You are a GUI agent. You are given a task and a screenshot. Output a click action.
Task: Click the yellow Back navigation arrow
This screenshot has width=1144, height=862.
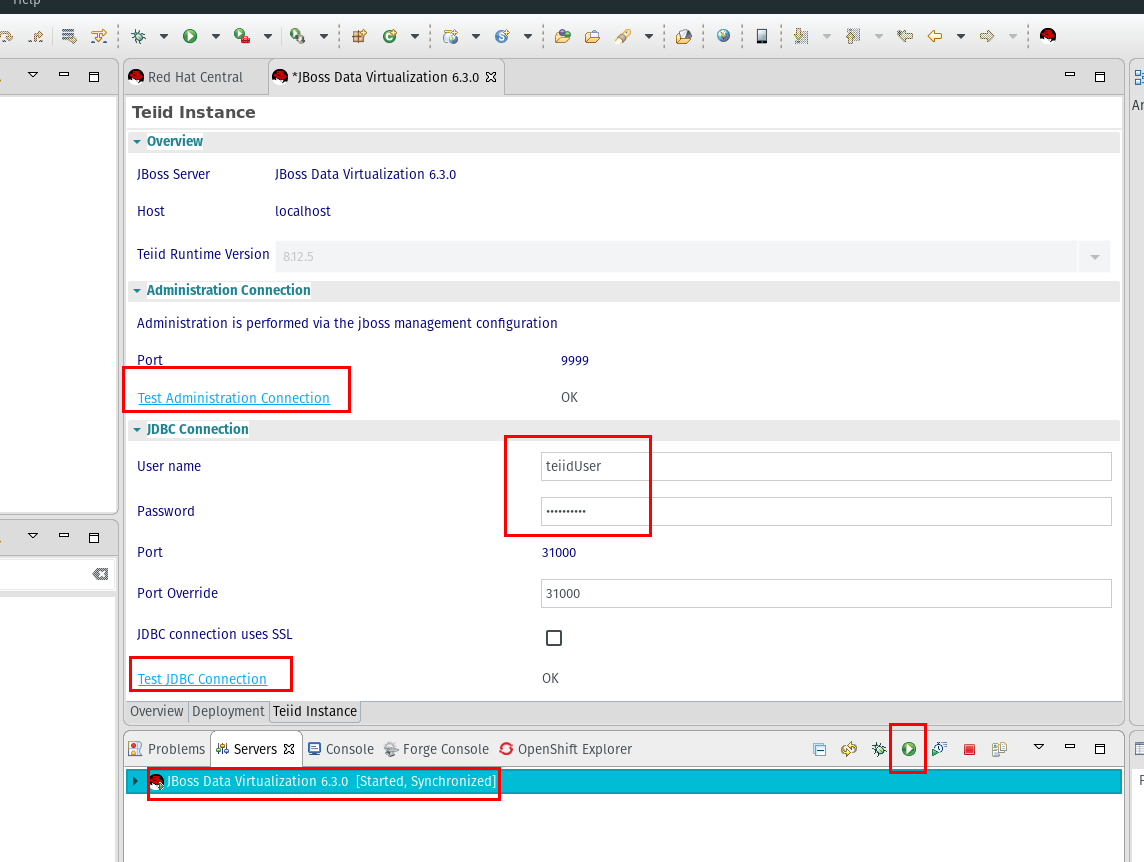point(935,36)
